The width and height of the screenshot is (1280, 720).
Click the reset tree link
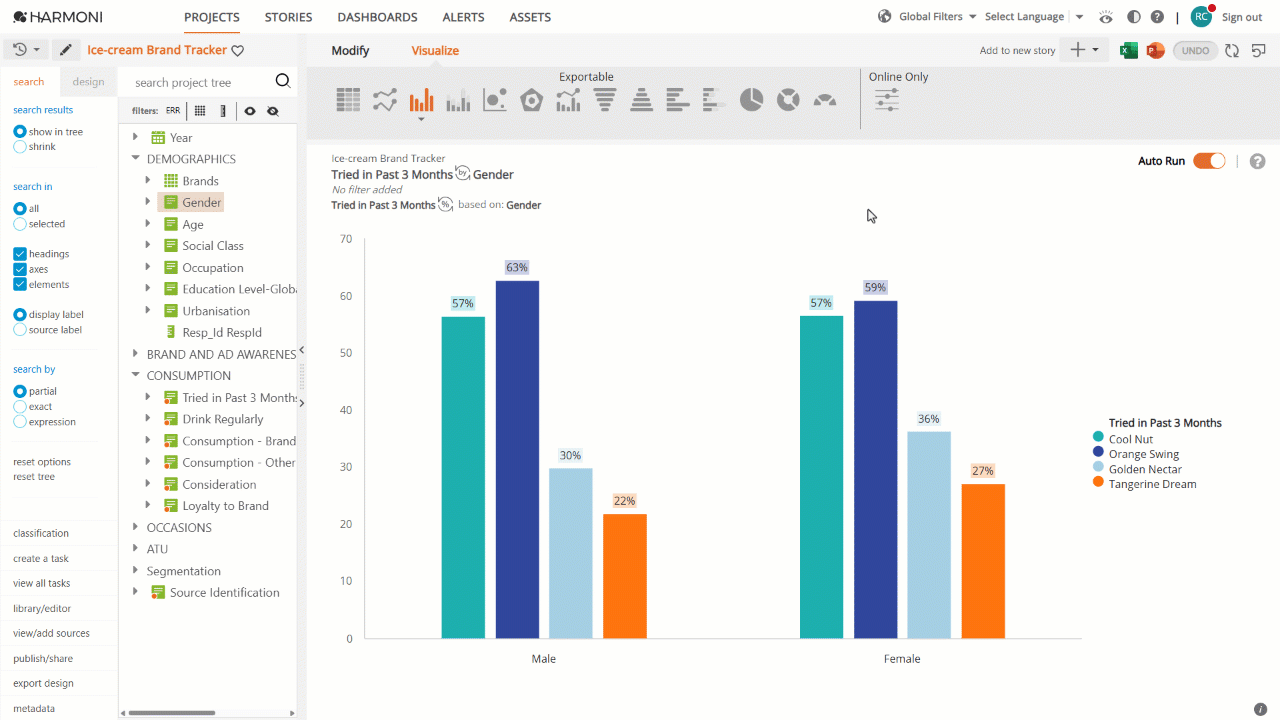click(34, 477)
